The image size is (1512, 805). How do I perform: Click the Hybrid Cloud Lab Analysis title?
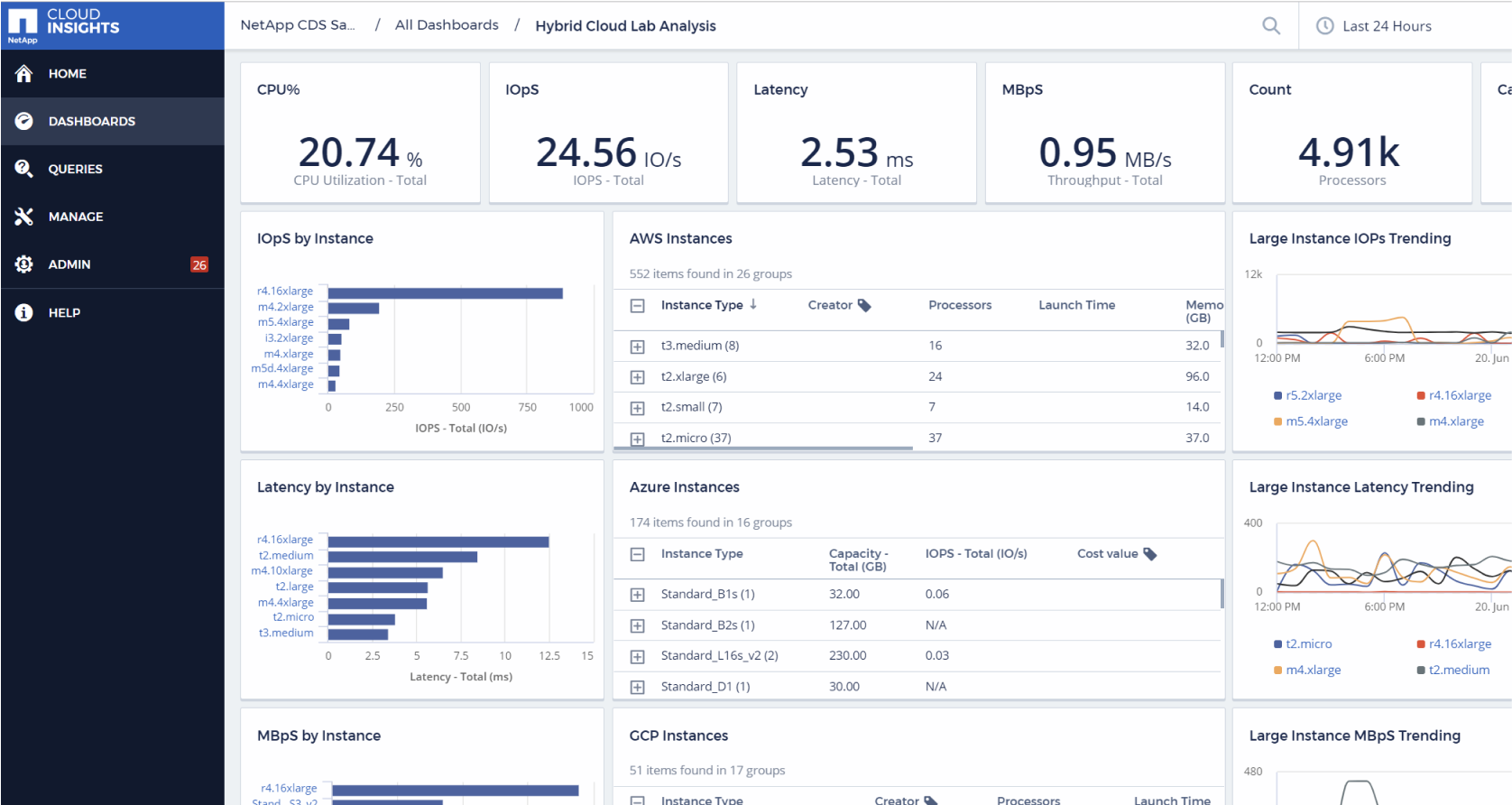(625, 26)
